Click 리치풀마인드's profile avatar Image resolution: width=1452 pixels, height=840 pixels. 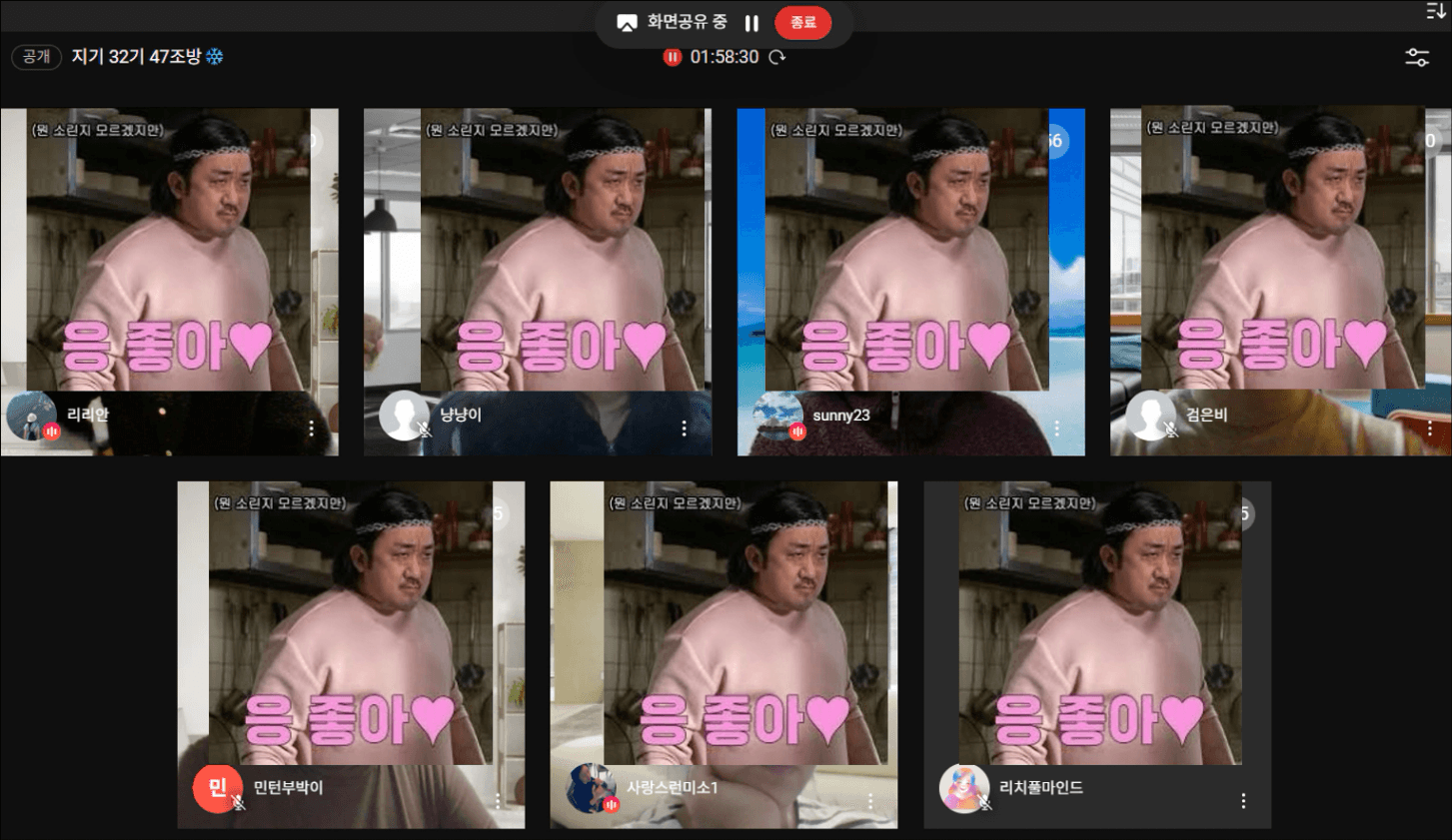(x=963, y=788)
